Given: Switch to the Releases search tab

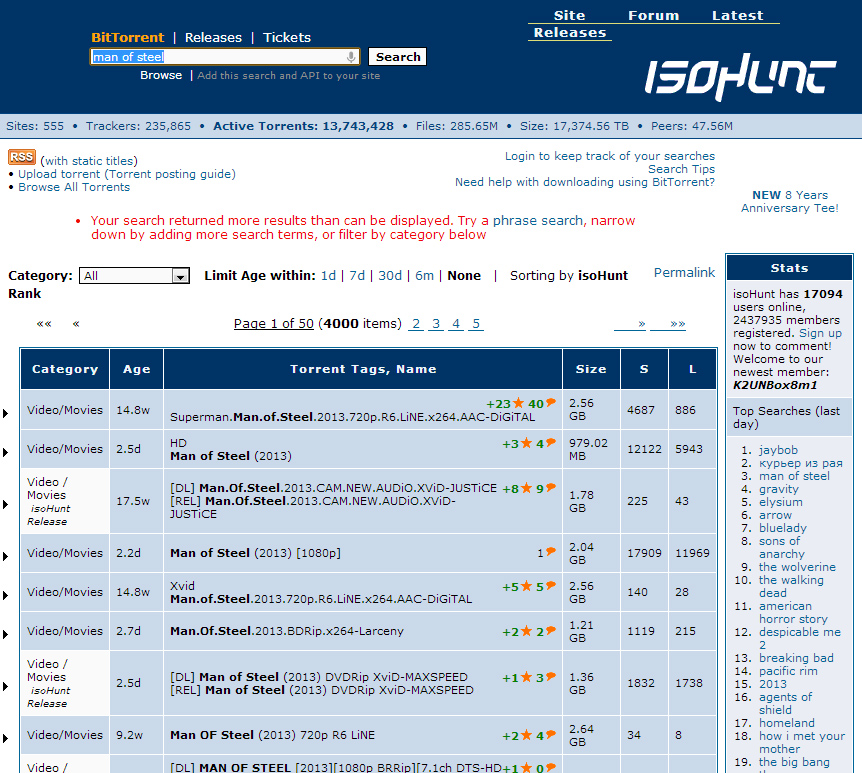Looking at the screenshot, I should point(213,37).
